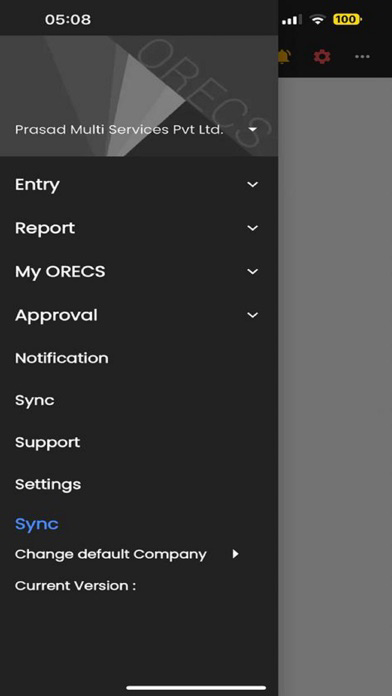Tap the white Sync menu item
The width and height of the screenshot is (392, 696).
coord(35,400)
